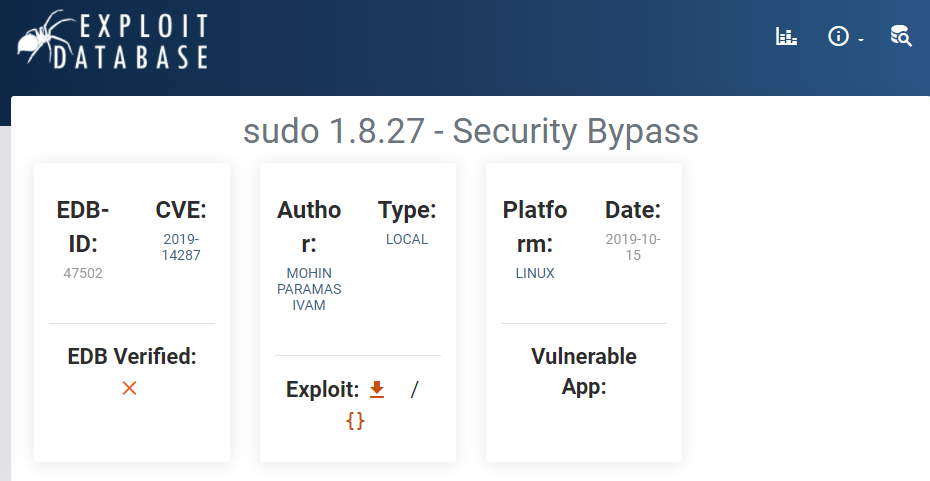The image size is (930, 481).
Task: Click the Vulnerable App label
Action: pyautogui.click(x=584, y=371)
